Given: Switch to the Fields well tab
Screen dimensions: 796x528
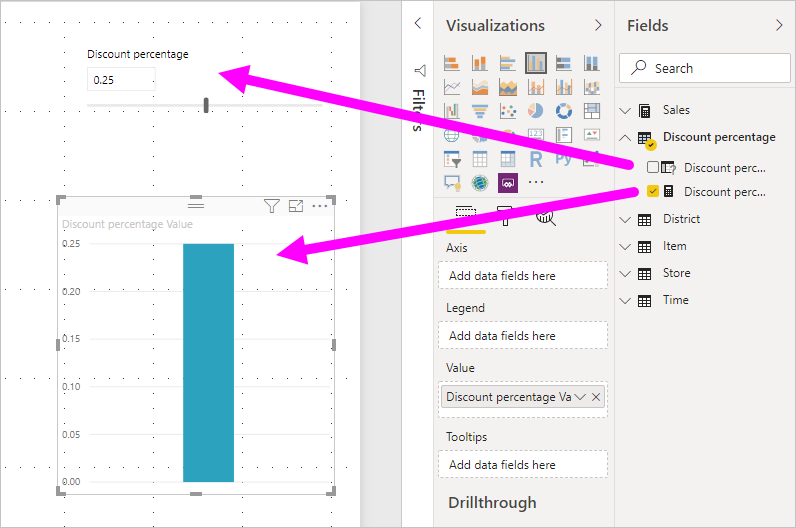Looking at the screenshot, I should 466,215.
